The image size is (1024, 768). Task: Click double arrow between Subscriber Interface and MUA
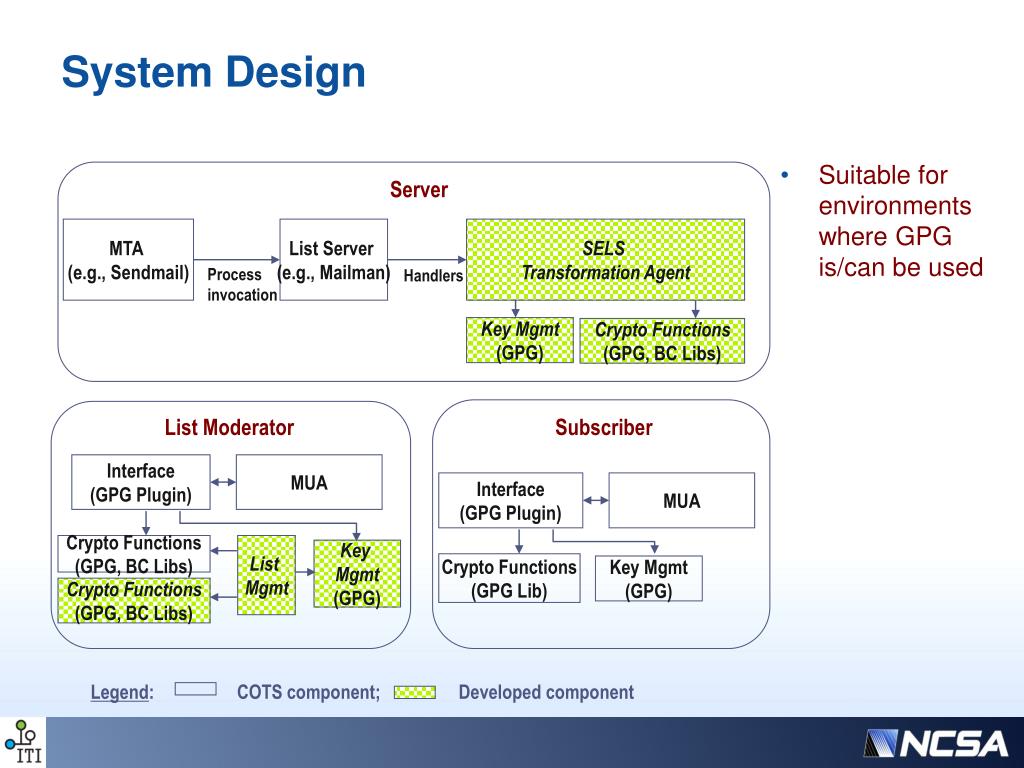tap(596, 500)
